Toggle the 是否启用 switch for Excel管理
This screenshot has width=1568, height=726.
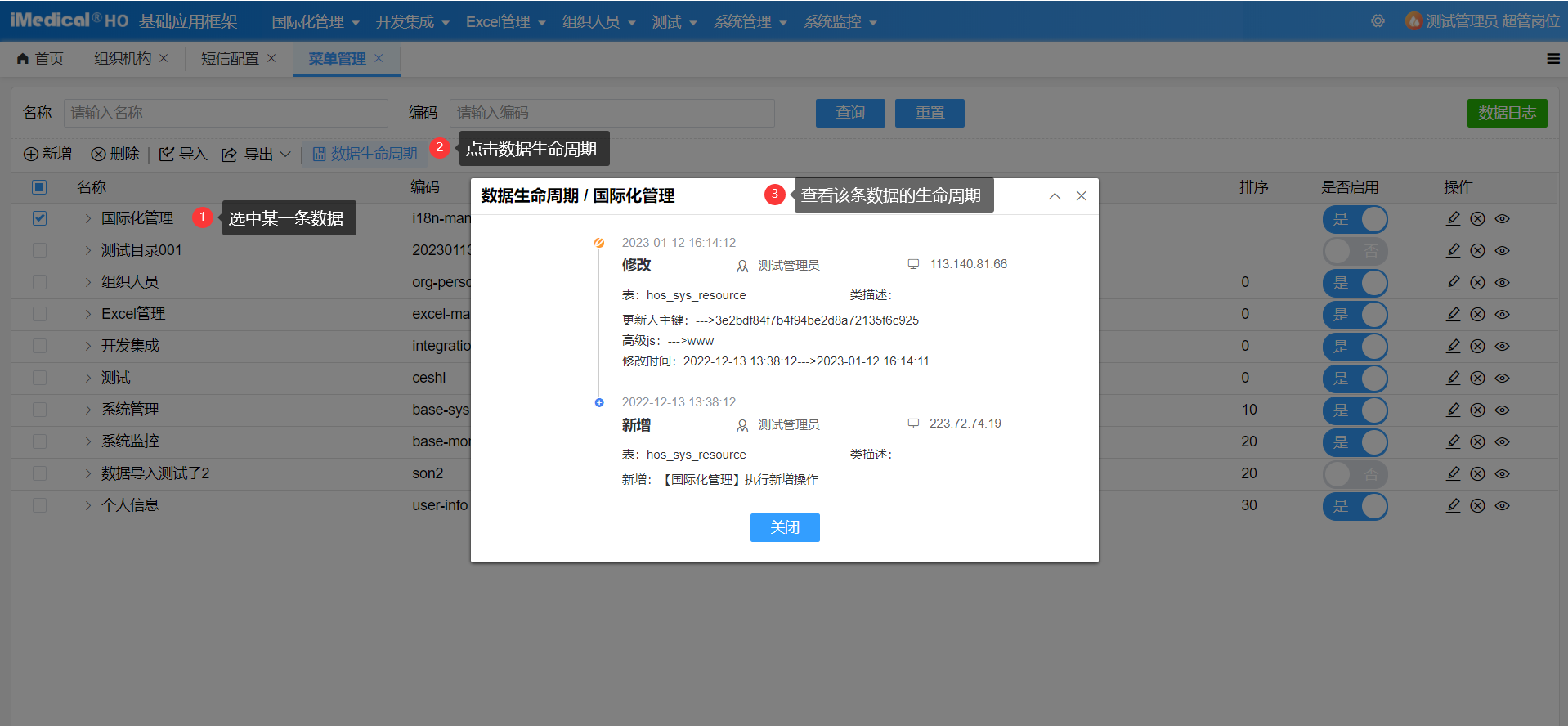coord(1355,315)
